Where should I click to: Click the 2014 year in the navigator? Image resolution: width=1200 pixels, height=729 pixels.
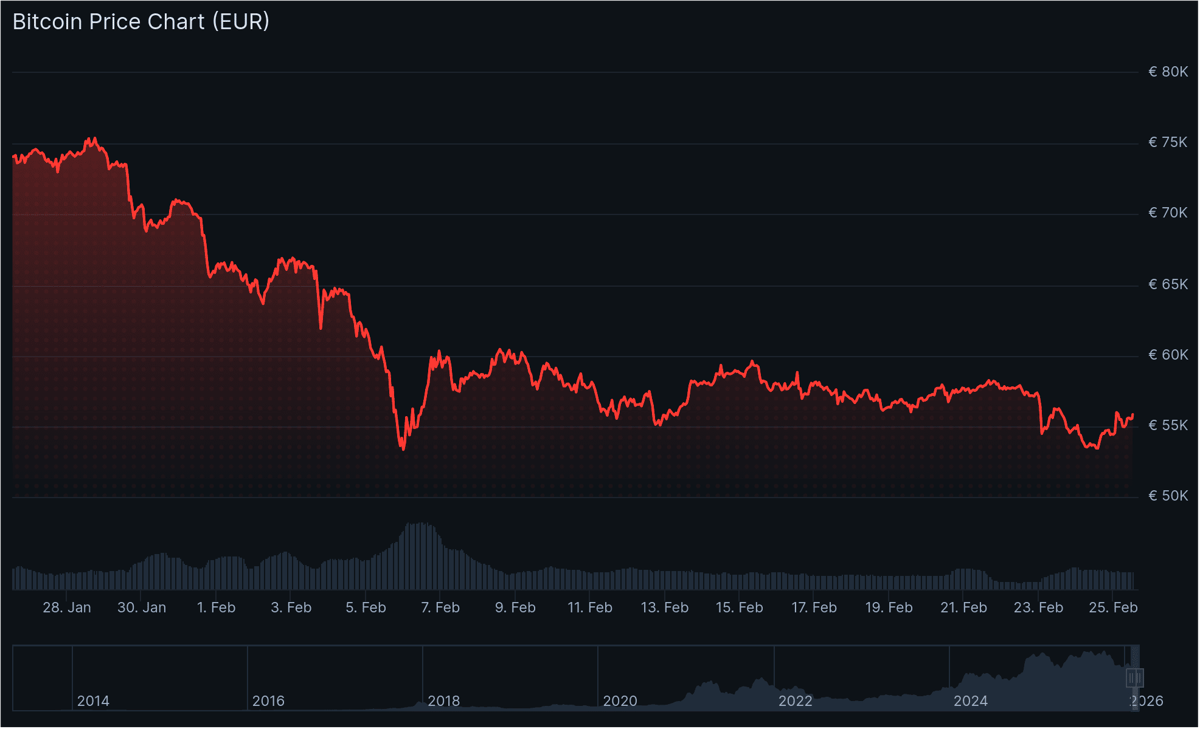click(x=93, y=701)
